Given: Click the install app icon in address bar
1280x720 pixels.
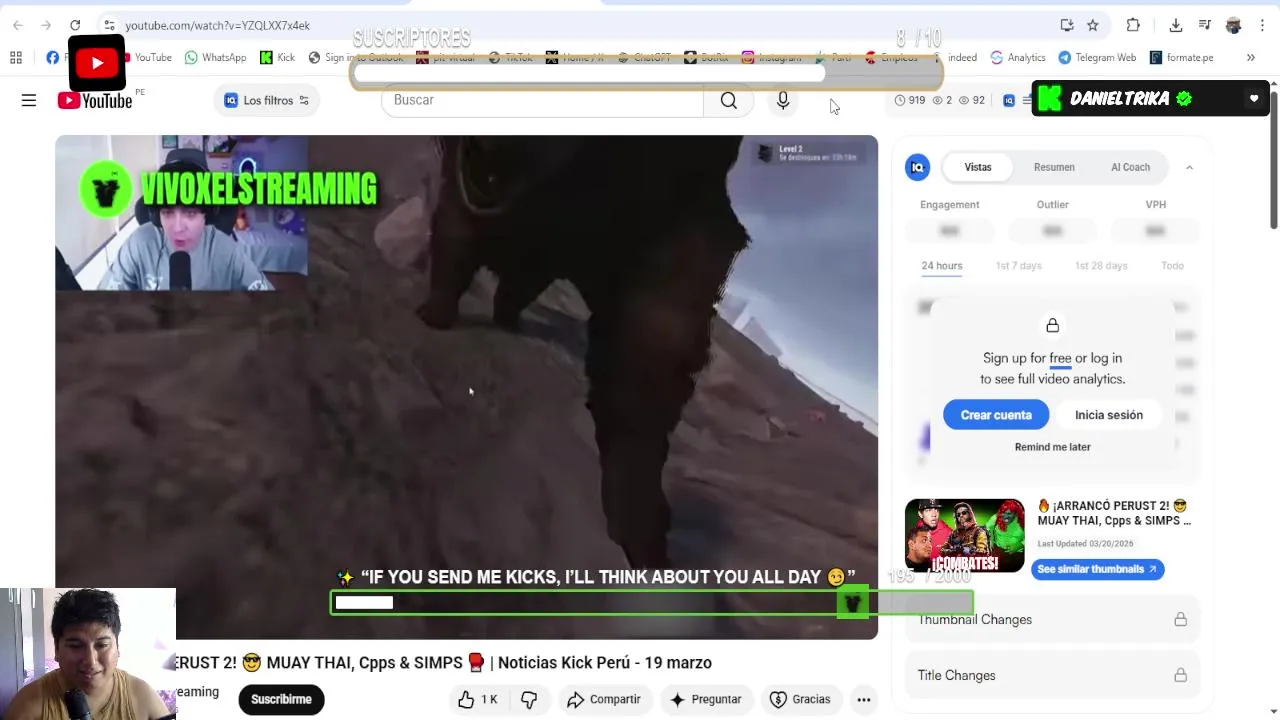Looking at the screenshot, I should 1067,25.
